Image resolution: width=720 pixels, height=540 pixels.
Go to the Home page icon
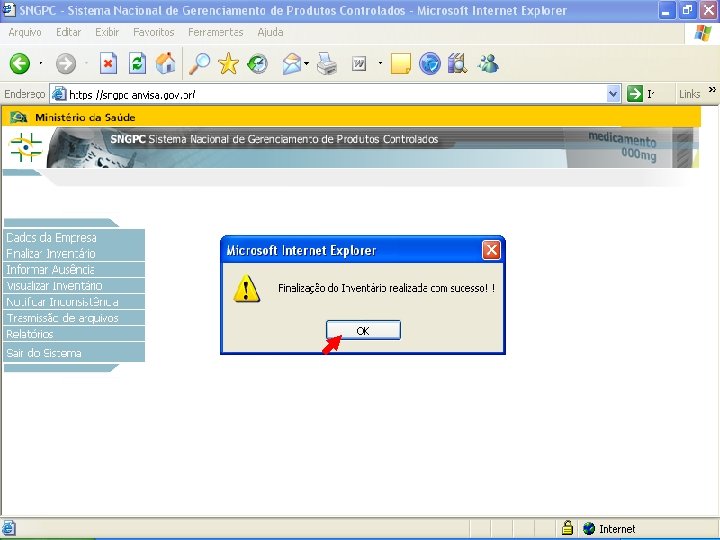point(166,63)
